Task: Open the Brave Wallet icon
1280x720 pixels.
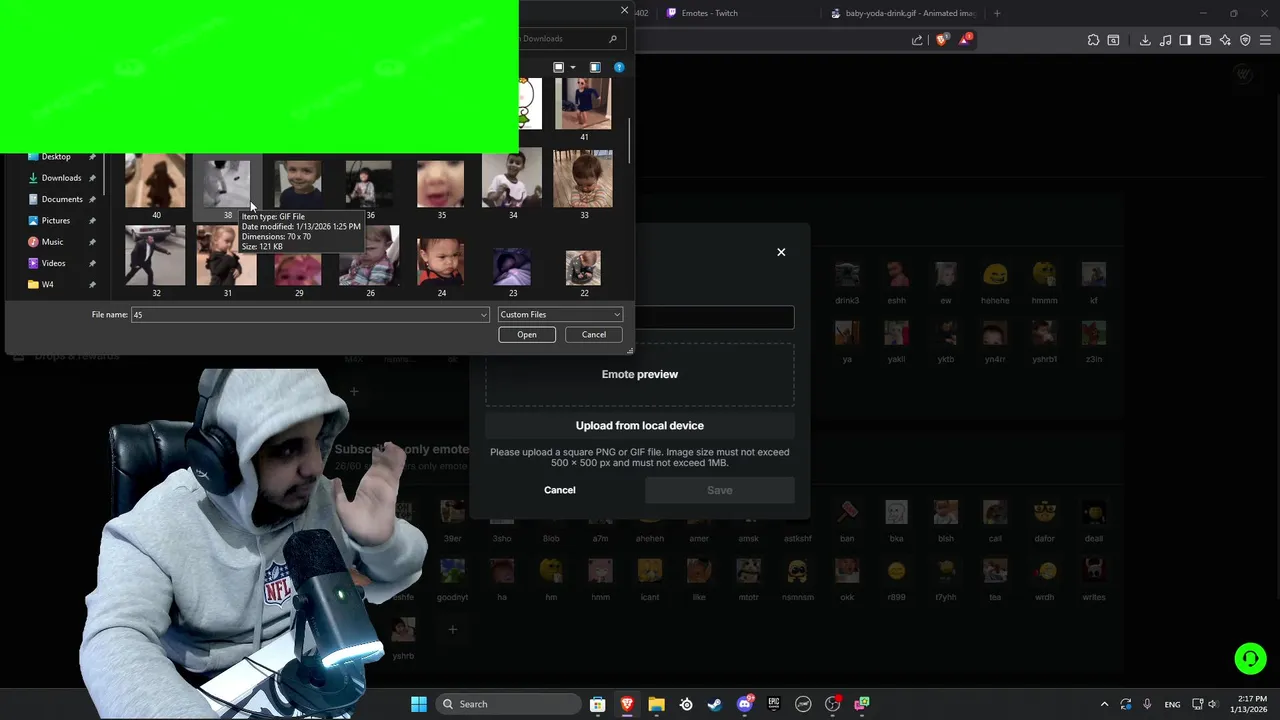Action: 1205,40
